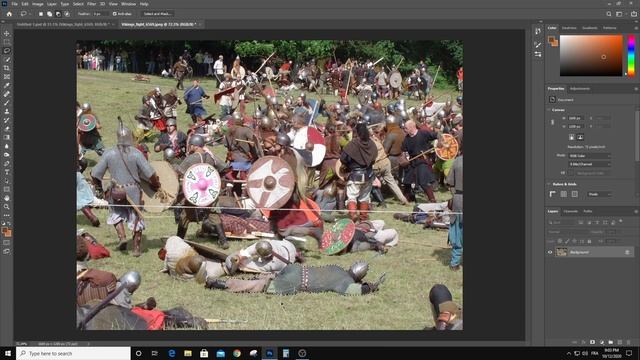640x360 pixels.
Task: Select the Rectangle shape tool
Action: click(x=7, y=189)
